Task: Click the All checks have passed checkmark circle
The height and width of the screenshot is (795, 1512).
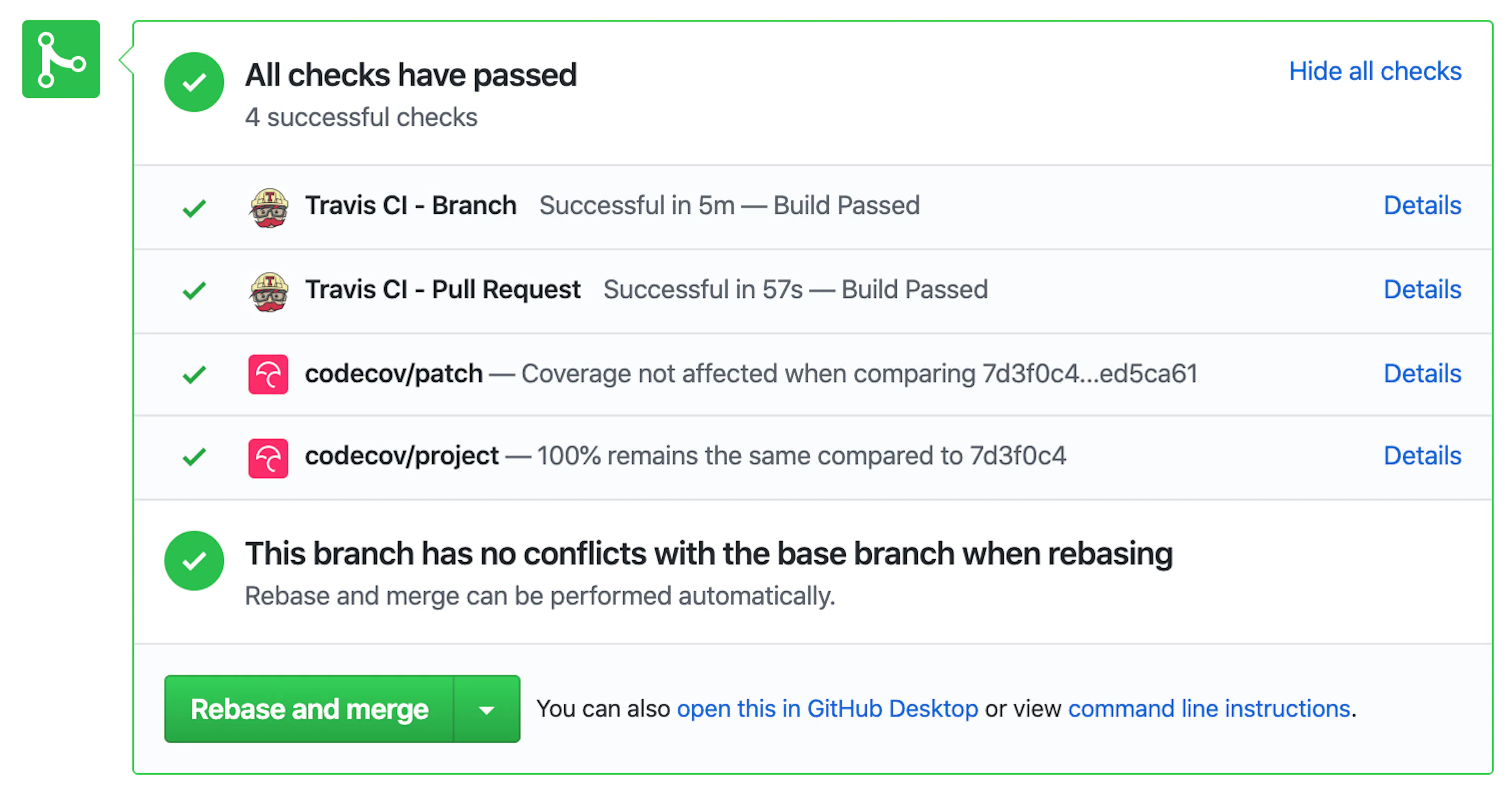Action: pos(194,82)
